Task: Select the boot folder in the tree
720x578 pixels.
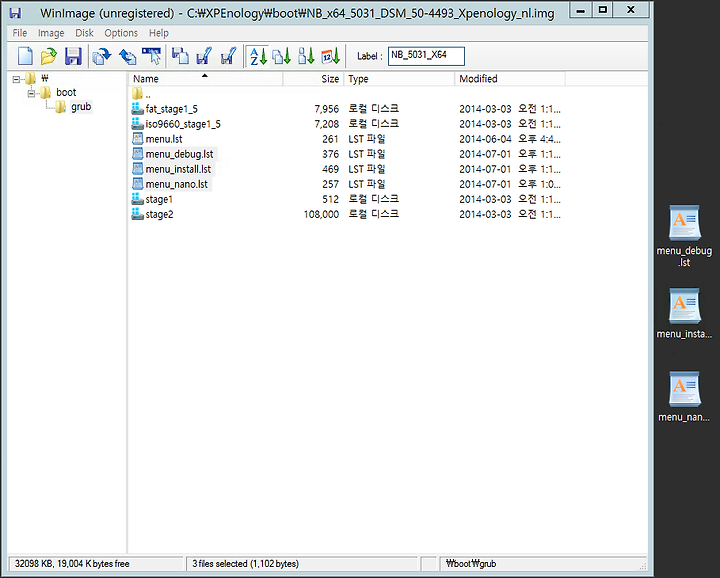Action: coord(66,92)
